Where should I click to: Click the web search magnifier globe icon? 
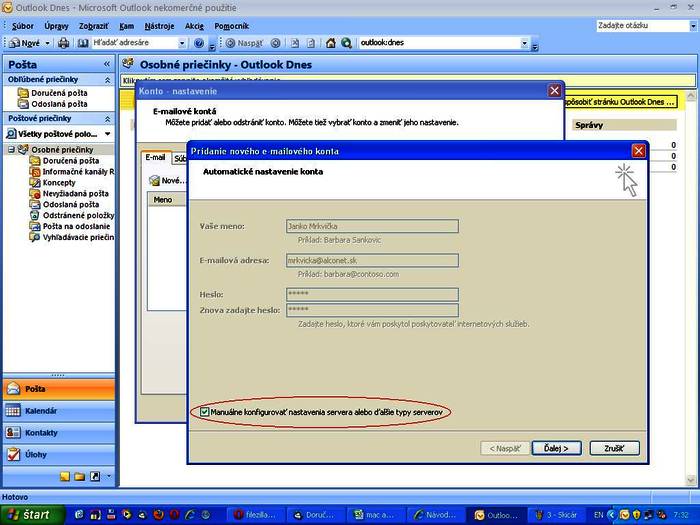[x=346, y=43]
